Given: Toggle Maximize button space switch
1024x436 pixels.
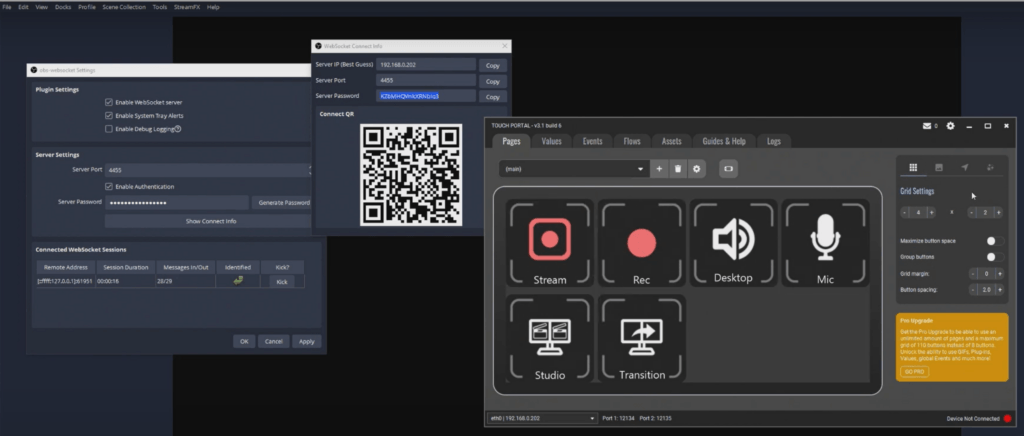Looking at the screenshot, I should pos(995,241).
